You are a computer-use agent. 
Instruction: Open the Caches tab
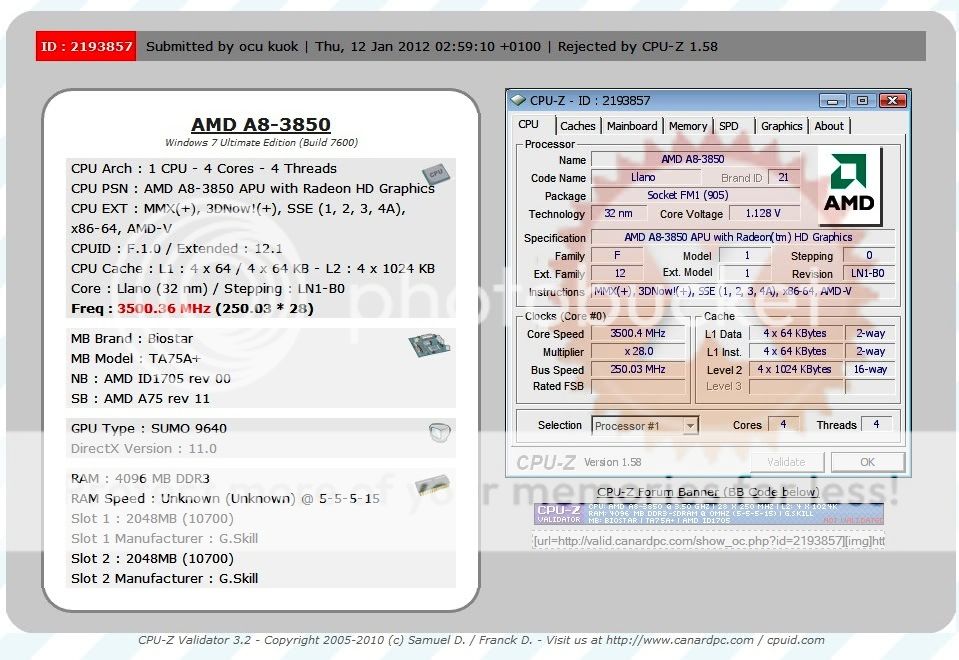point(577,126)
